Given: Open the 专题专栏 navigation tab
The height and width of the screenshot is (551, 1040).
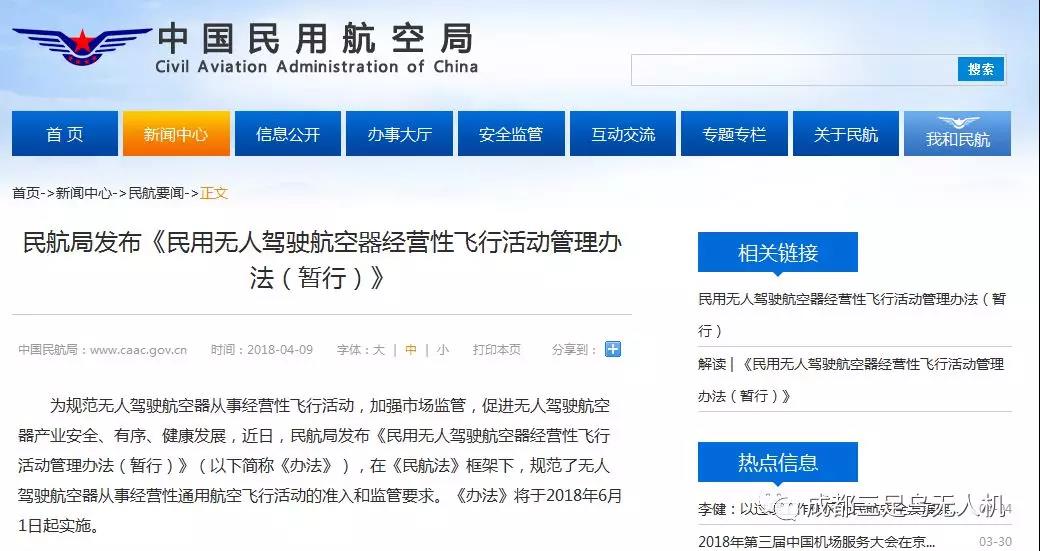Looking at the screenshot, I should point(734,134).
